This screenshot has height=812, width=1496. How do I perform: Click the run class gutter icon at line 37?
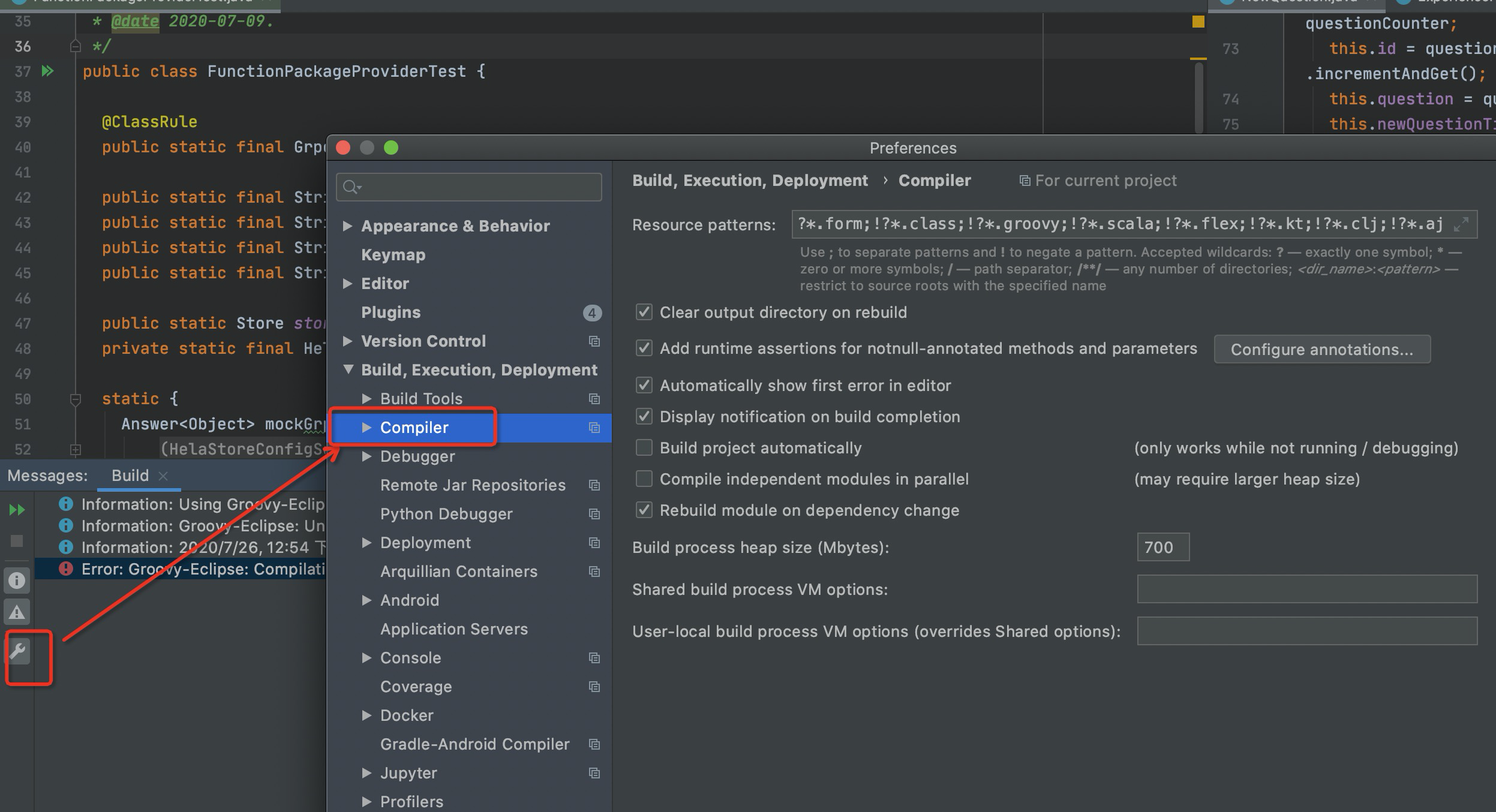[47, 71]
